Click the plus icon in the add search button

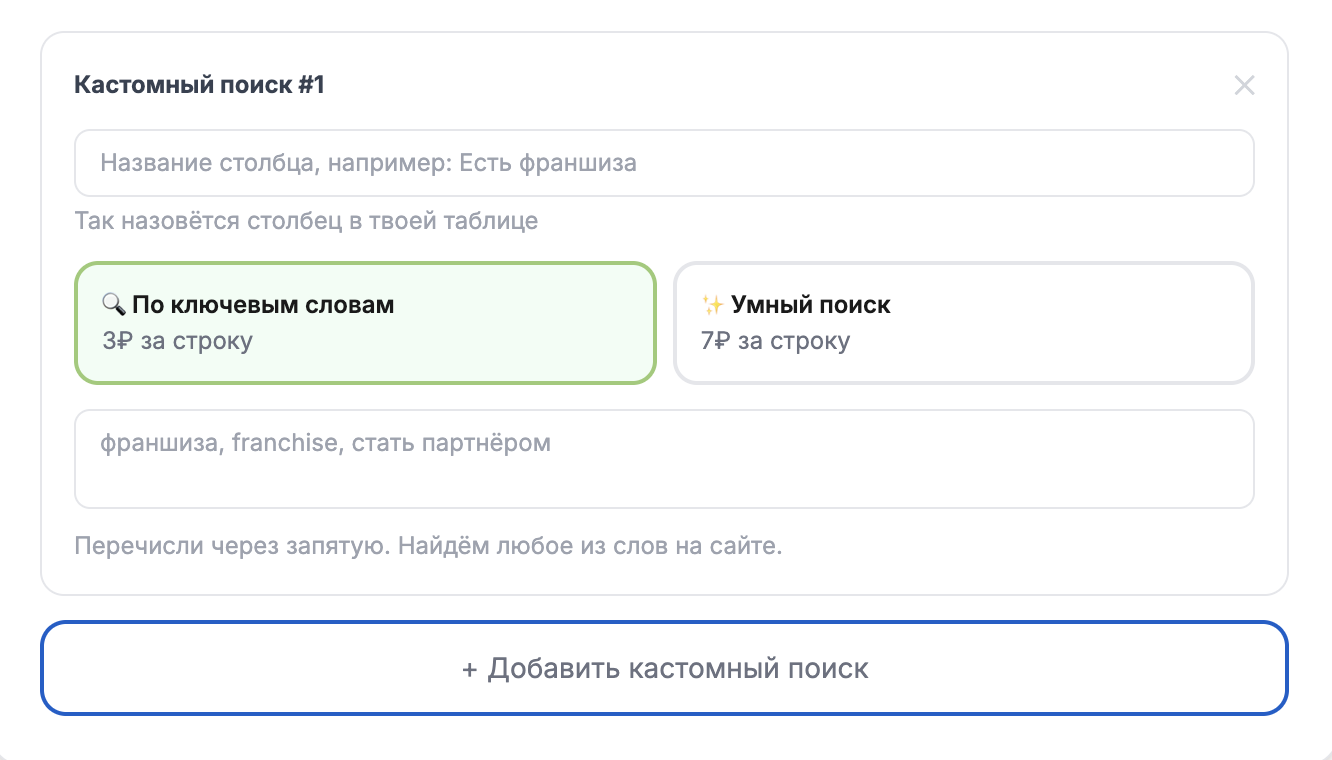pyautogui.click(x=467, y=668)
